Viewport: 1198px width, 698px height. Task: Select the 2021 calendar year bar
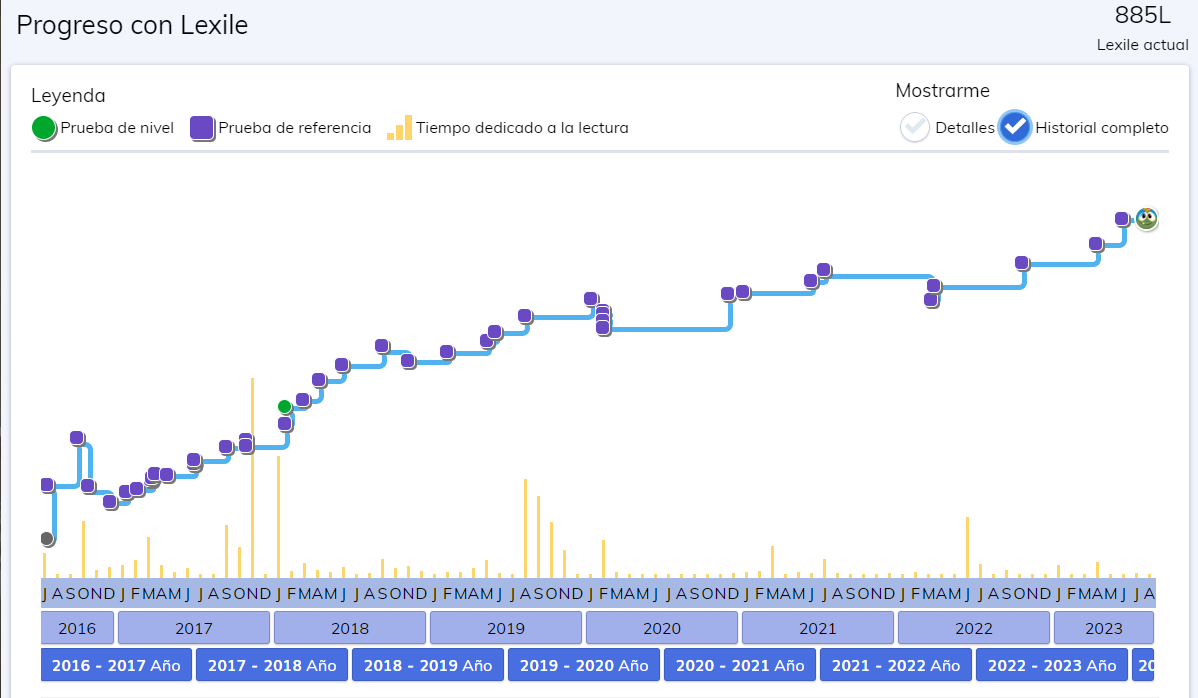tap(818, 628)
